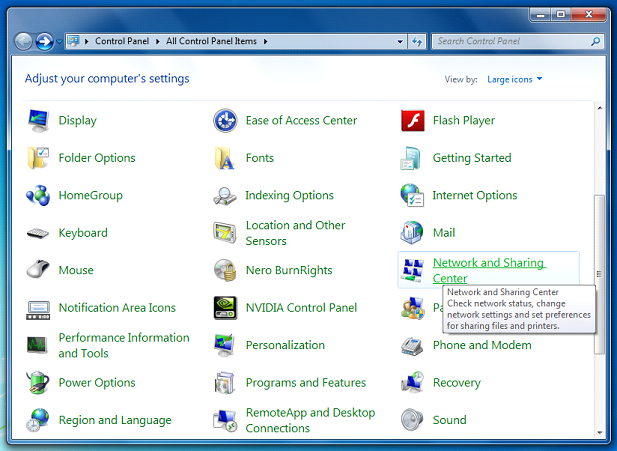Open the Display link
The height and width of the screenshot is (451, 617).
point(78,120)
